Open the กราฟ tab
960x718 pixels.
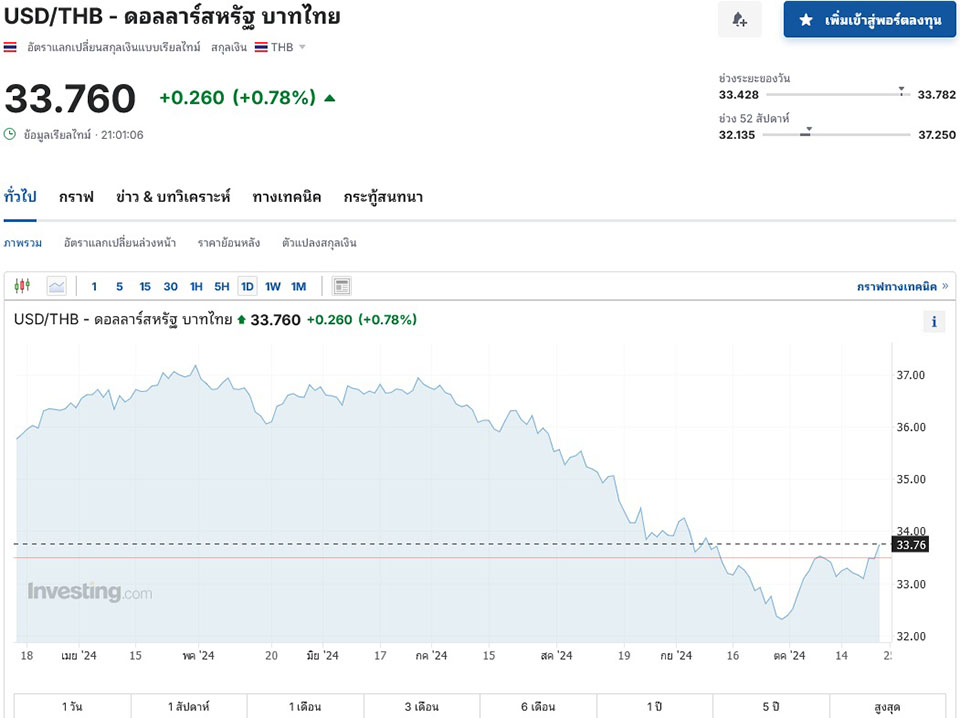[x=76, y=197]
